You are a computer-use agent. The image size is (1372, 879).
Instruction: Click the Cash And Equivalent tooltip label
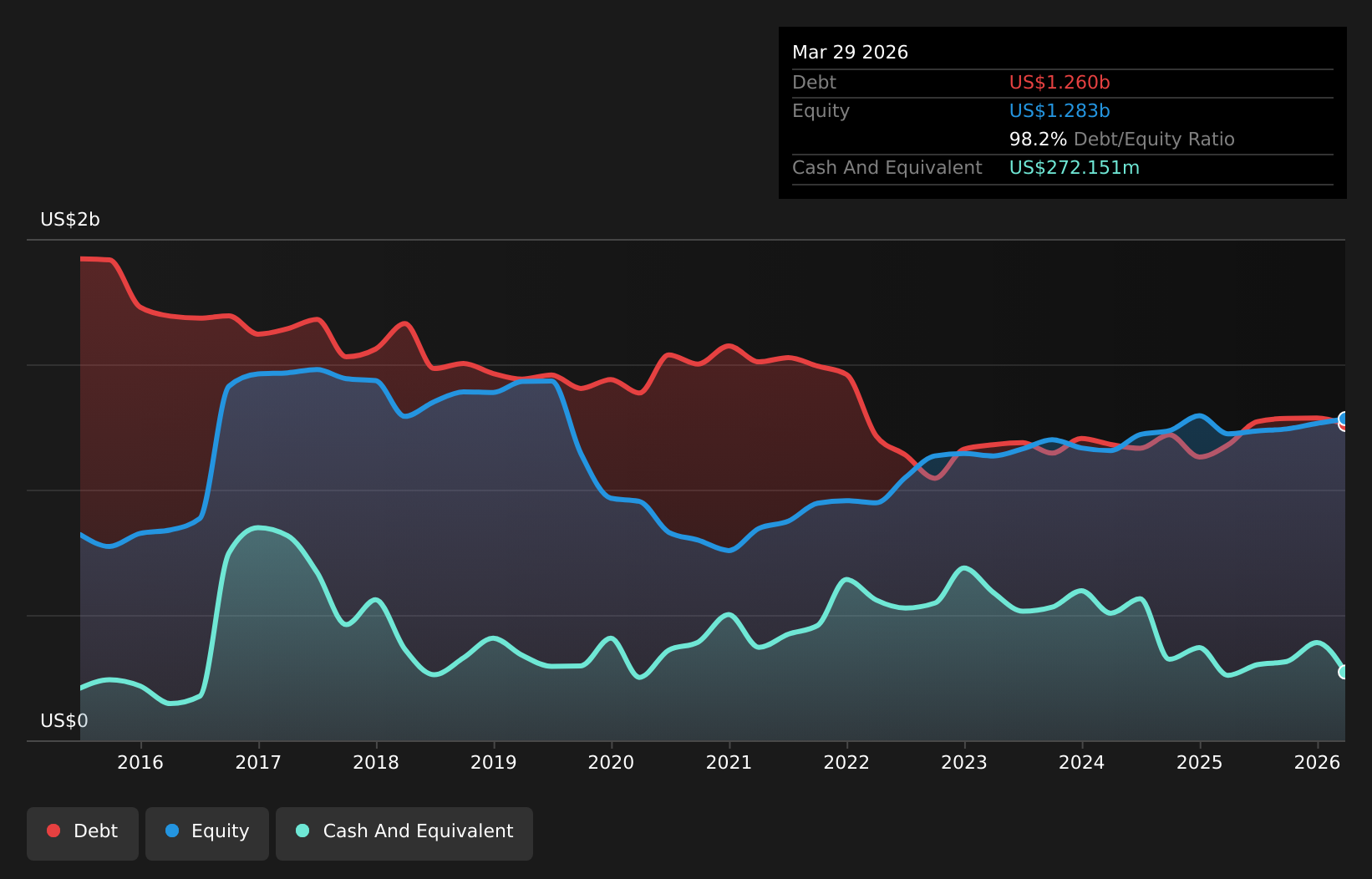click(x=887, y=168)
